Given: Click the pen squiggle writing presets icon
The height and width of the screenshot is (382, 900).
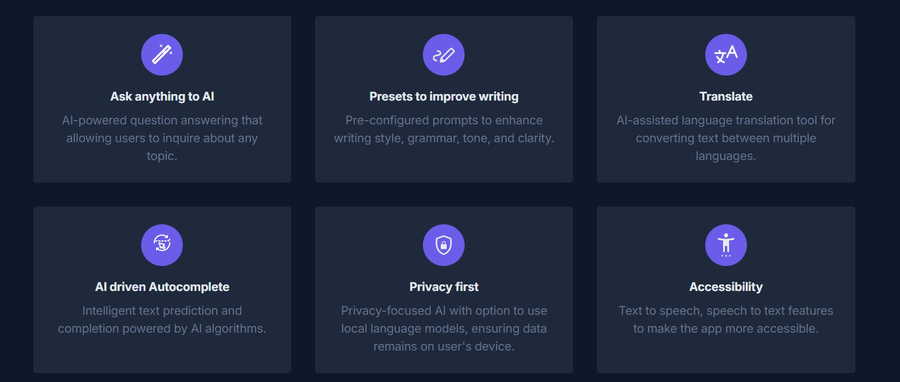Looking at the screenshot, I should click(444, 54).
